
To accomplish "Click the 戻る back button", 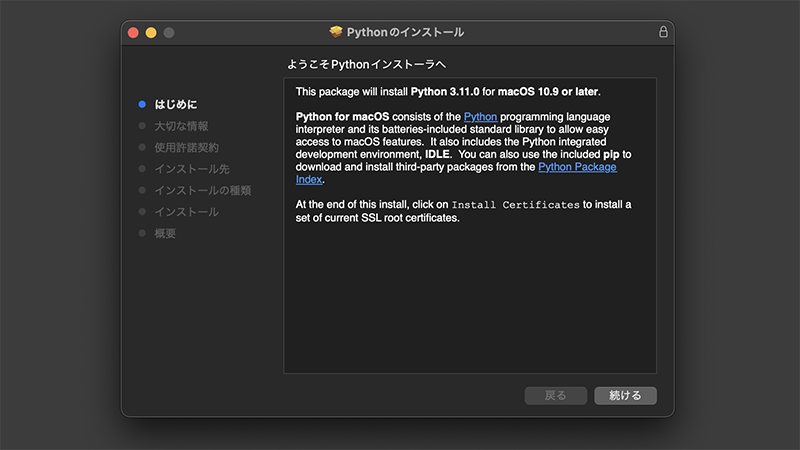I will pos(556,395).
